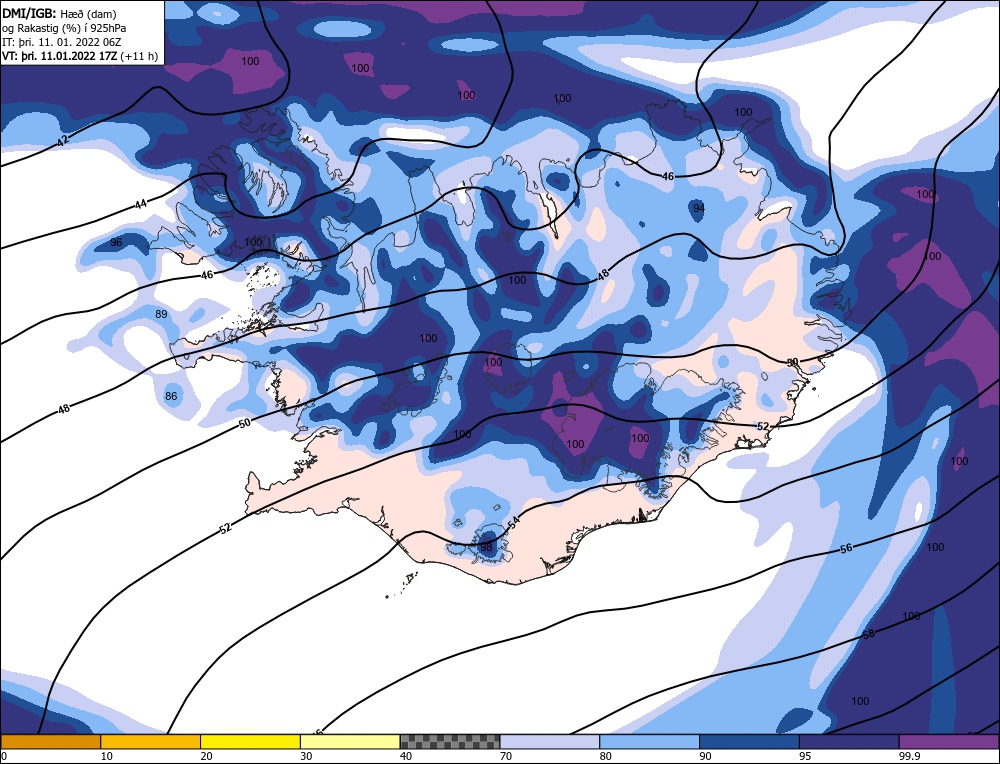Click the '(+11 h)' forecast offset text
This screenshot has width=1000, height=764.
click(x=138, y=56)
